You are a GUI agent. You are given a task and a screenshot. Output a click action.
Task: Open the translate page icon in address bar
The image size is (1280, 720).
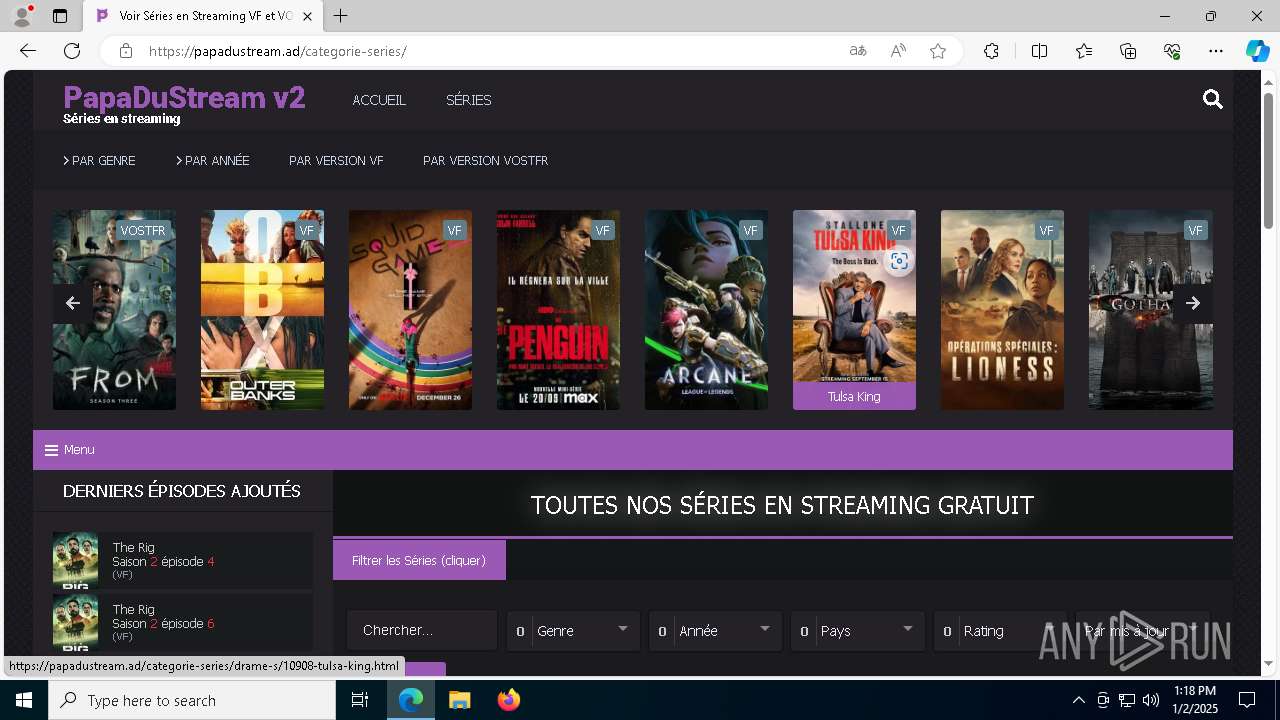click(858, 51)
